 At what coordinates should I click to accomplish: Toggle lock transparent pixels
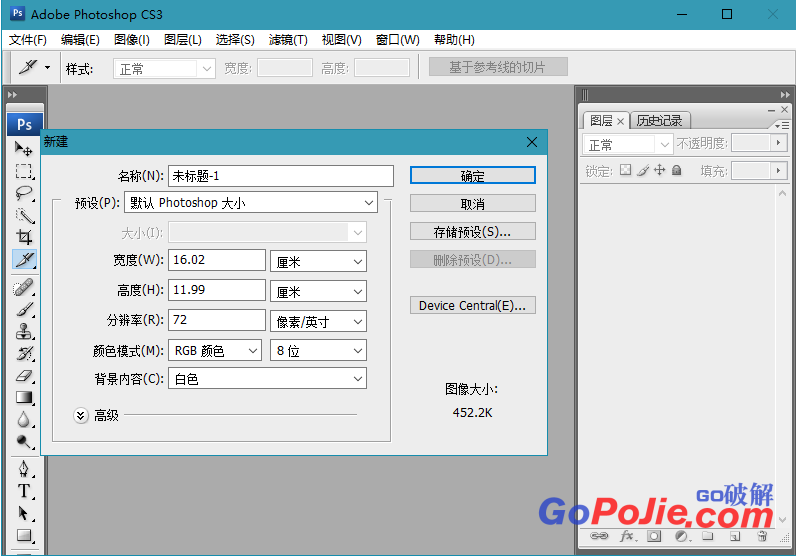click(625, 170)
